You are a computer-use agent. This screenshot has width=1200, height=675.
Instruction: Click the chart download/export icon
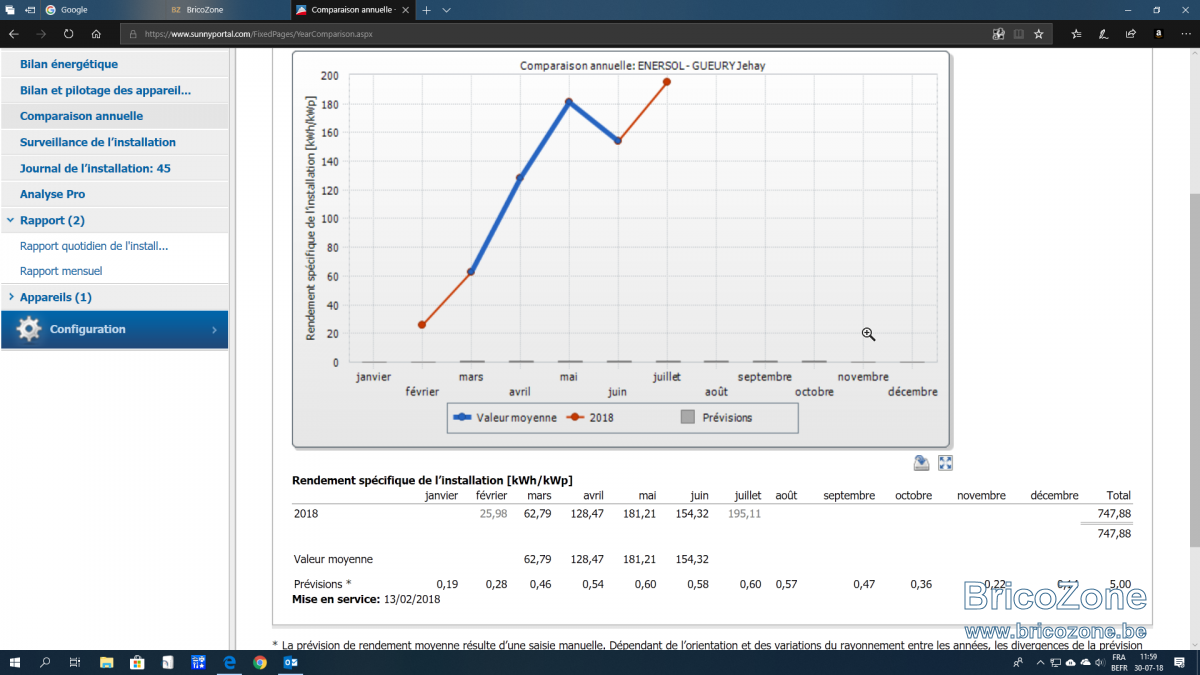click(922, 463)
